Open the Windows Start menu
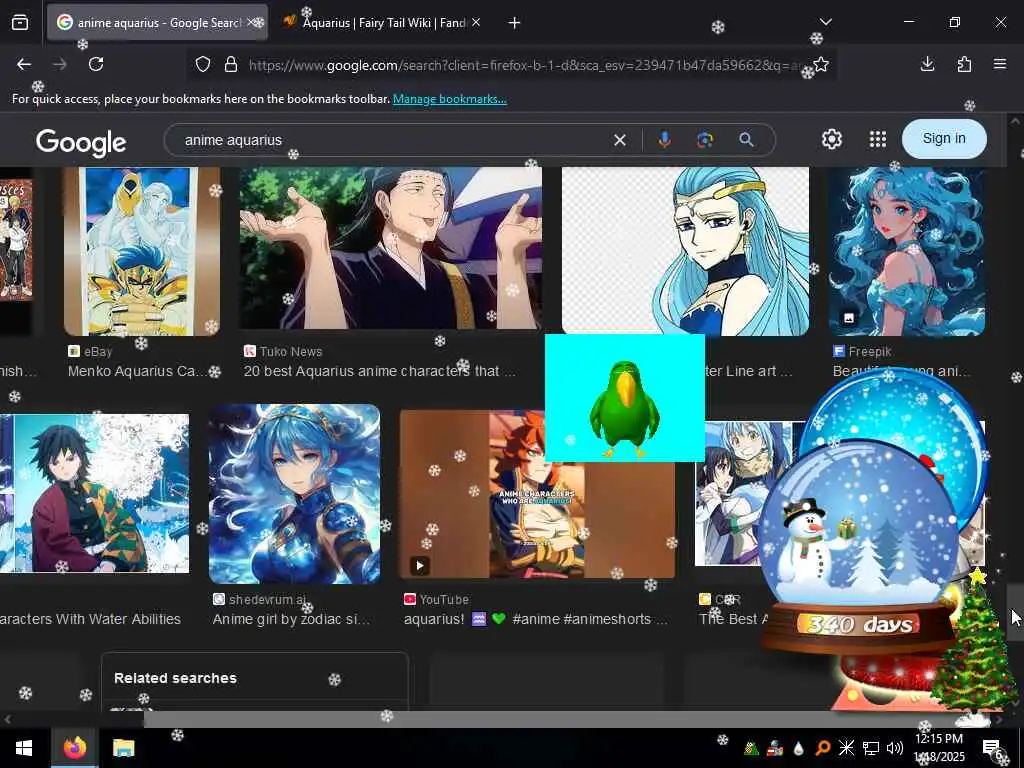 (24, 748)
